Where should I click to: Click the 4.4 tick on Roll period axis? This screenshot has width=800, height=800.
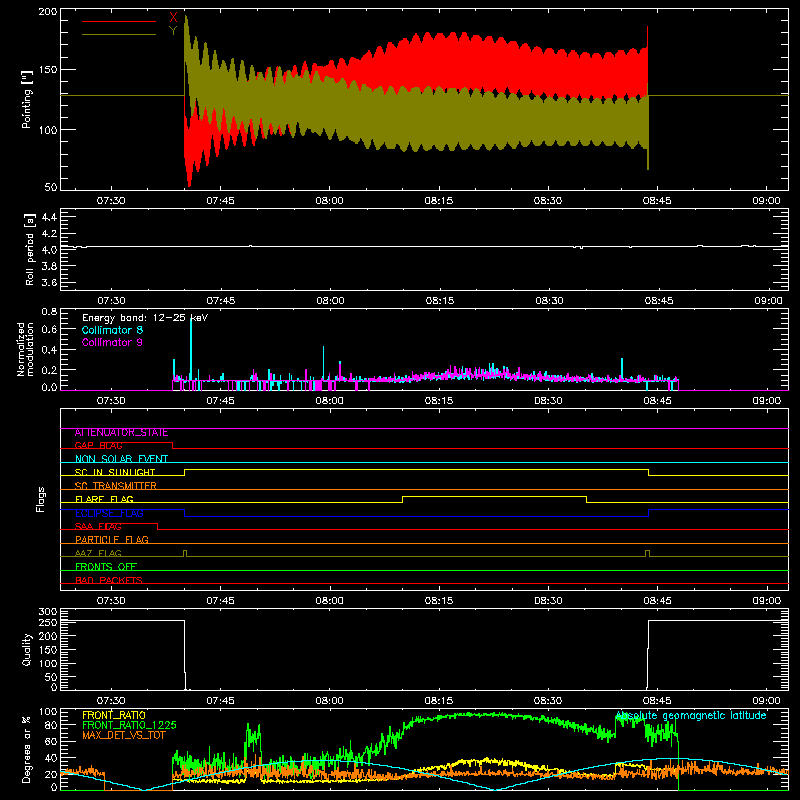click(x=49, y=217)
